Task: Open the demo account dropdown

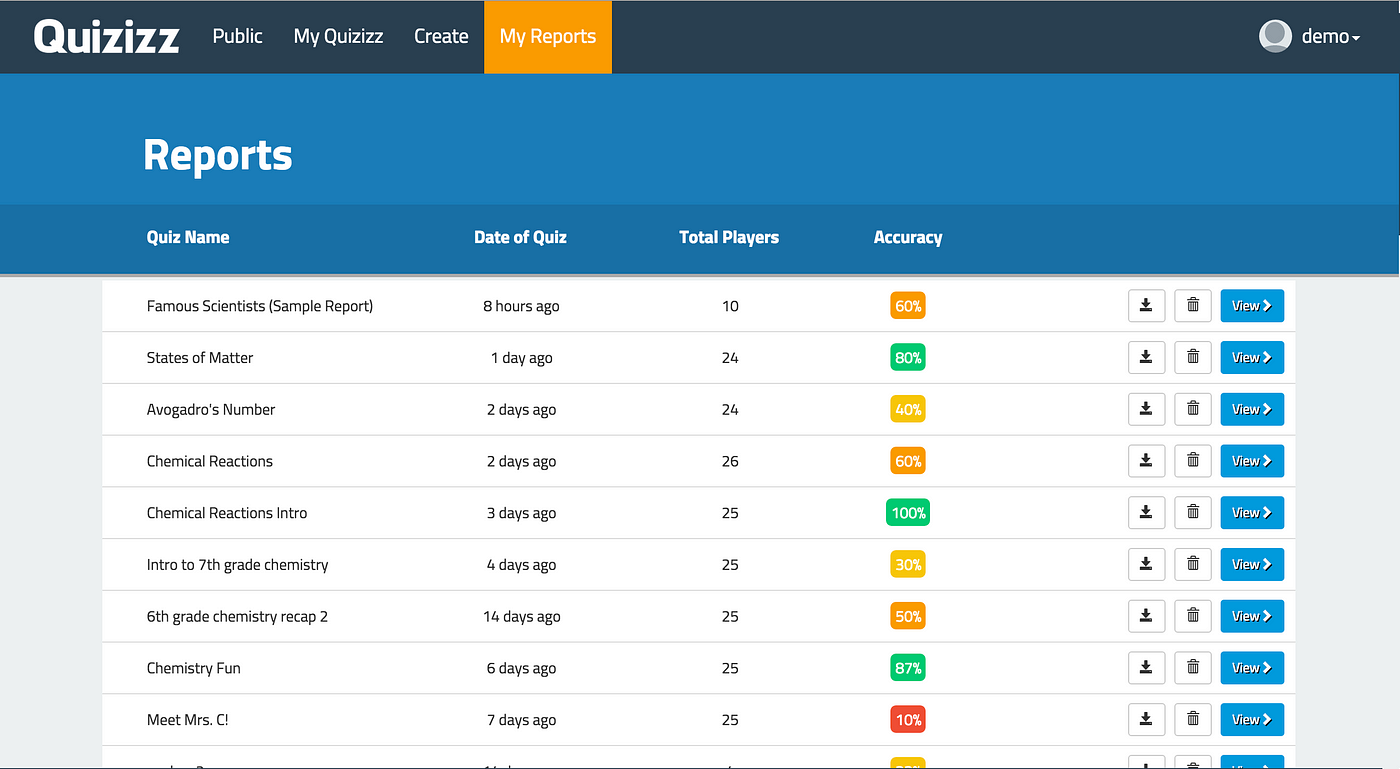Action: (x=1330, y=37)
